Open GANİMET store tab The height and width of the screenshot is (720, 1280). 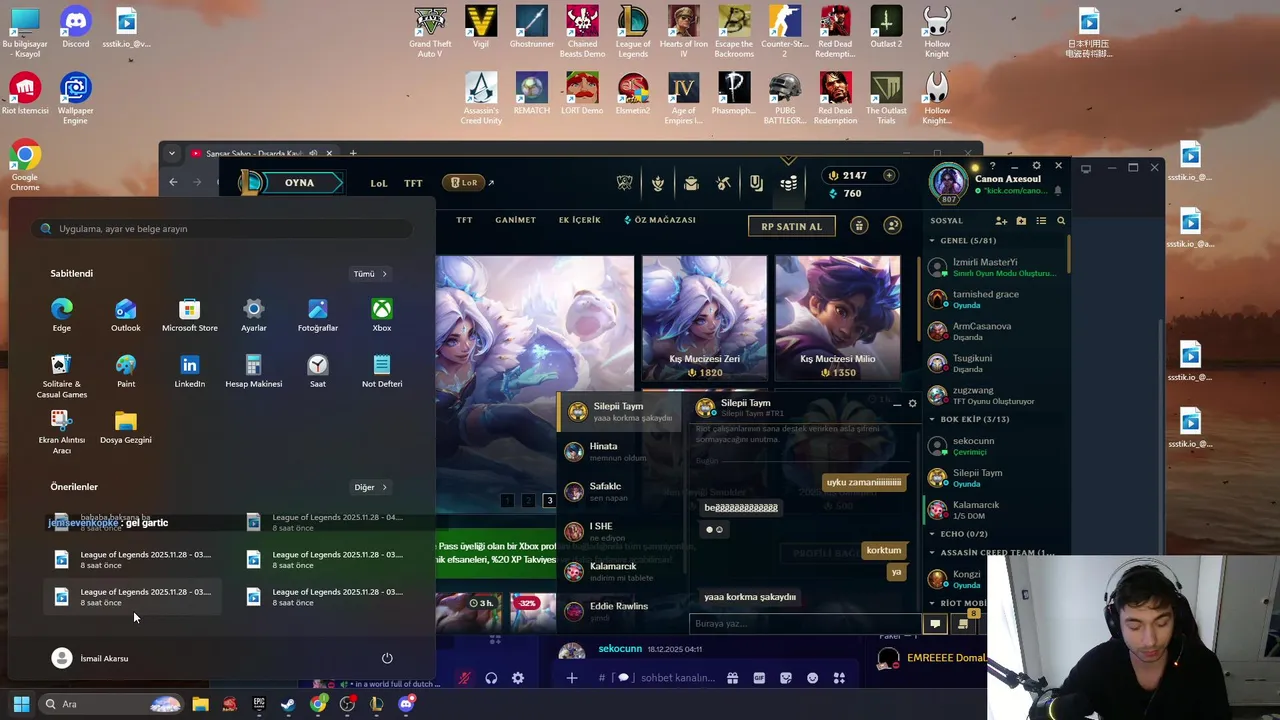515,220
